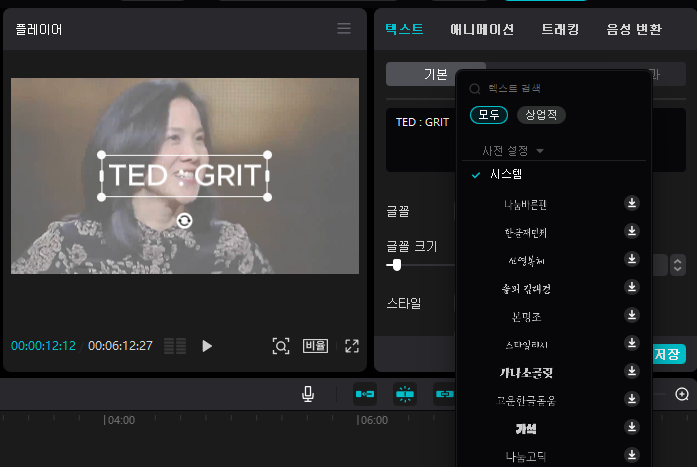Click the preview zoom magnifier icon

(x=281, y=346)
